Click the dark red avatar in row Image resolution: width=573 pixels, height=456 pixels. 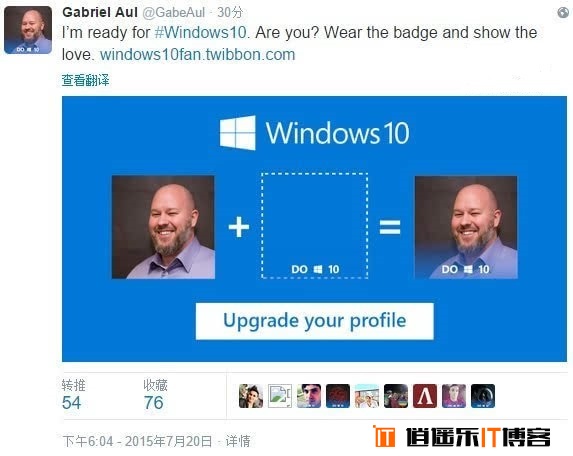coord(338,396)
